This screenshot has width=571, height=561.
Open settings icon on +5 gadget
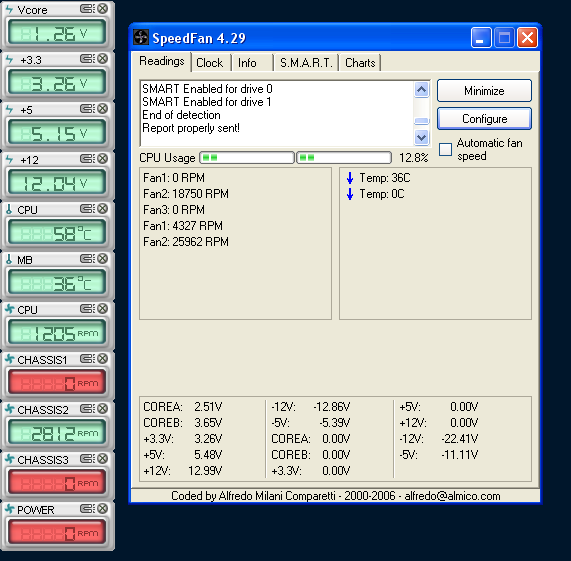point(87,108)
